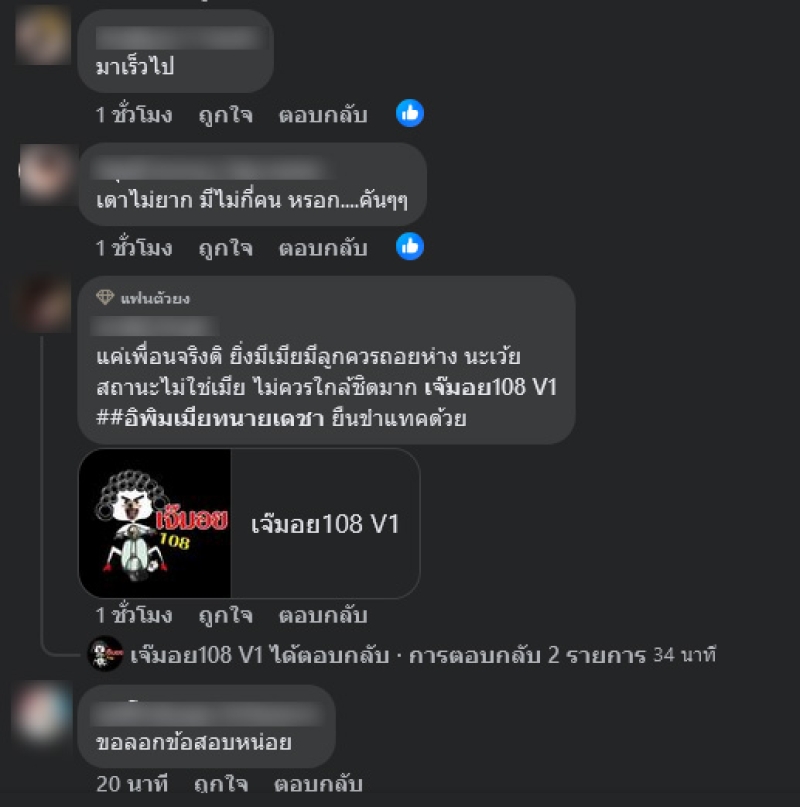Open the เจ๊มอย108 logo thumbnail in preview card
Screen dimensions: 800x807
[155, 523]
